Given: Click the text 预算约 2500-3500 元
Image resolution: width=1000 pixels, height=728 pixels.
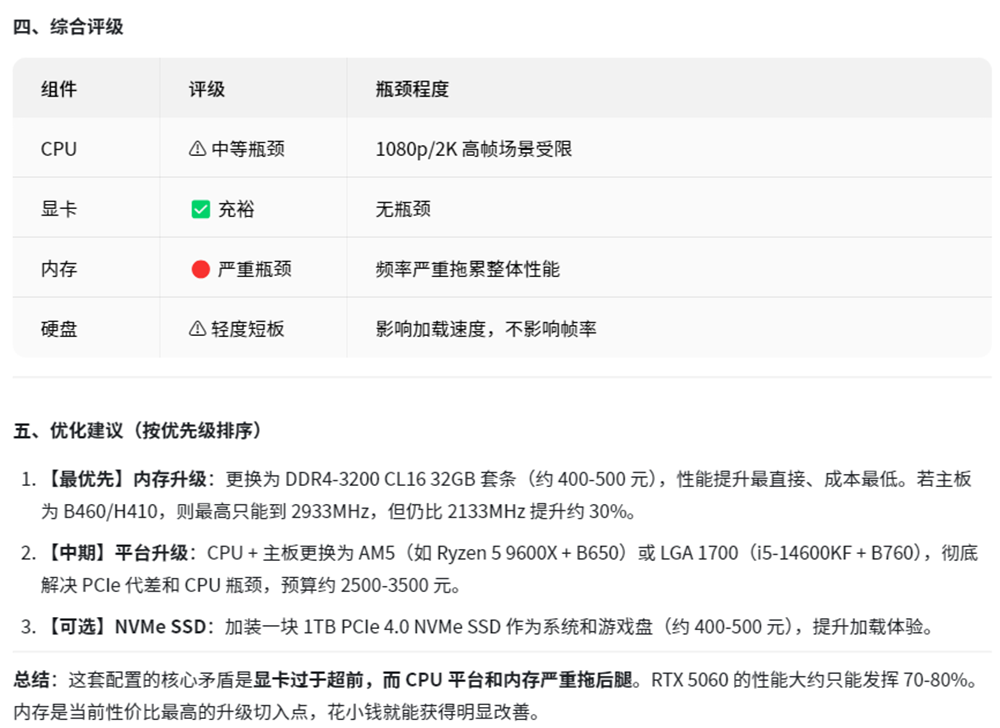Looking at the screenshot, I should (x=366, y=585).
